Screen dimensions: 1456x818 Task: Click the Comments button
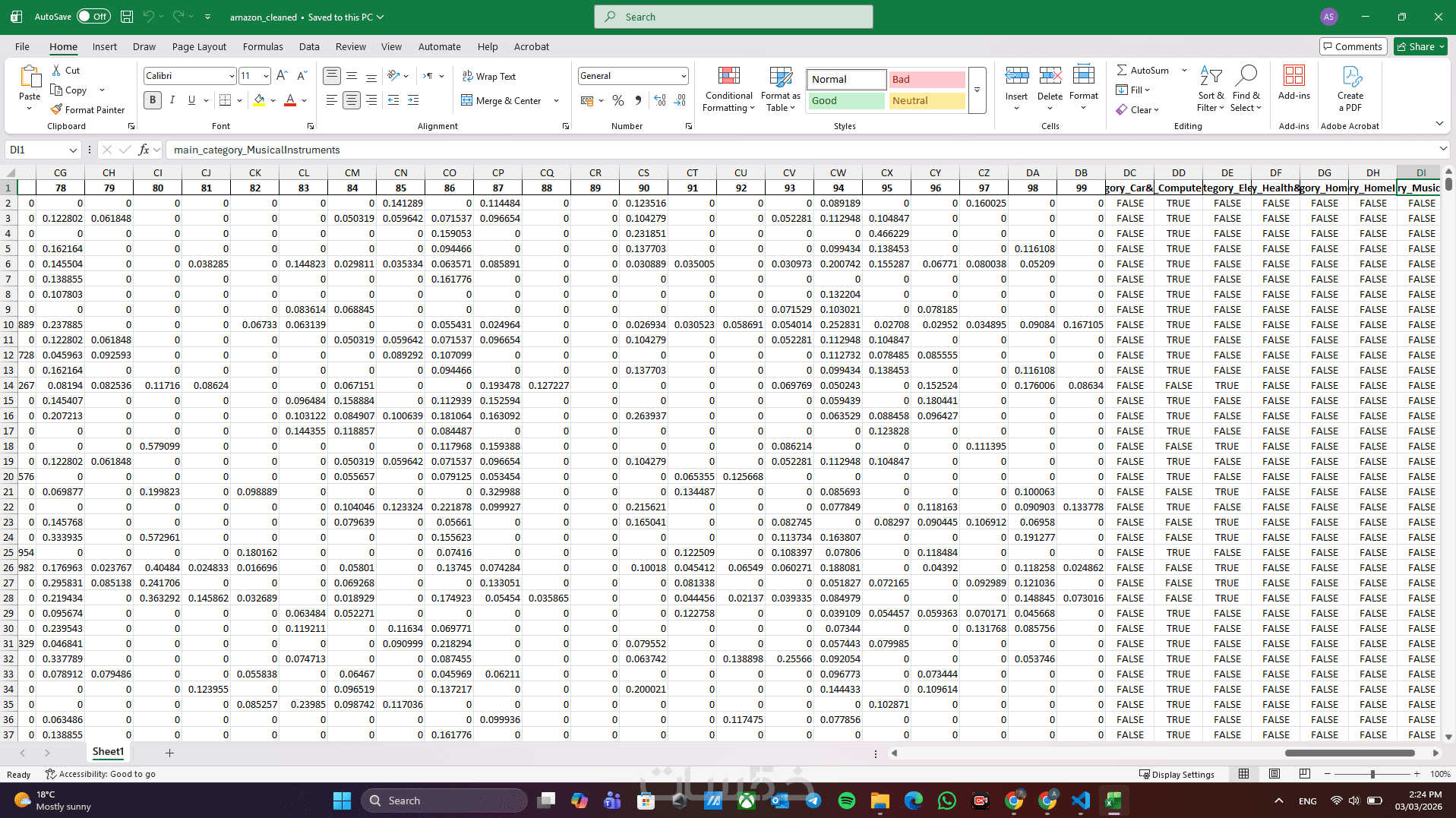coord(1353,46)
